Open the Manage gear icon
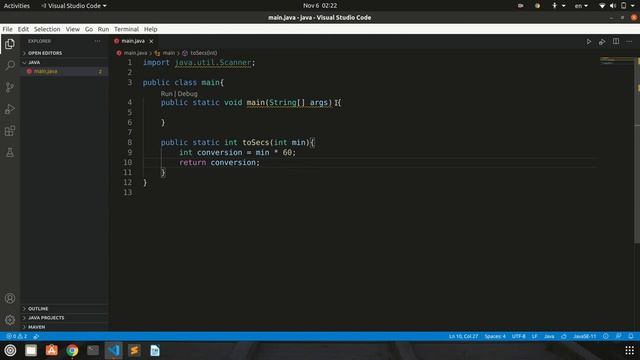This screenshot has width=640, height=360. [10, 320]
